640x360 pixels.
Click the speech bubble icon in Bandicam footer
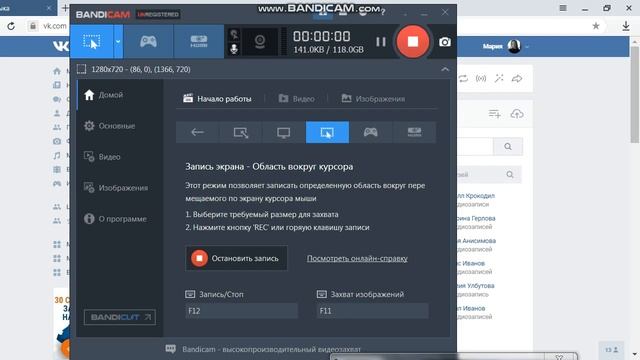(x=171, y=349)
